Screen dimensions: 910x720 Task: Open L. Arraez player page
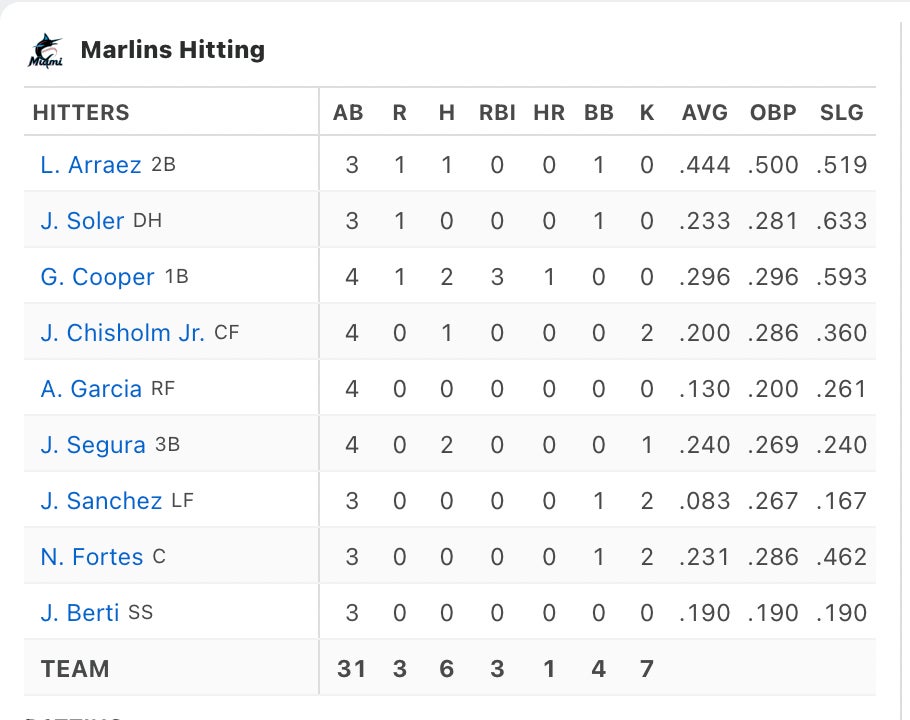pos(91,165)
